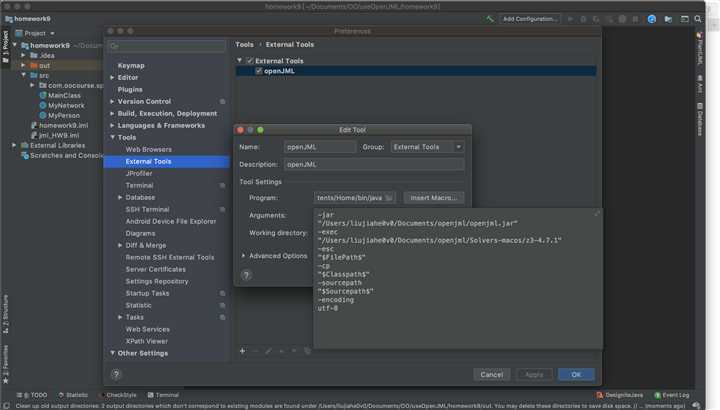Expand the Diff & Merge settings node

tap(120, 245)
